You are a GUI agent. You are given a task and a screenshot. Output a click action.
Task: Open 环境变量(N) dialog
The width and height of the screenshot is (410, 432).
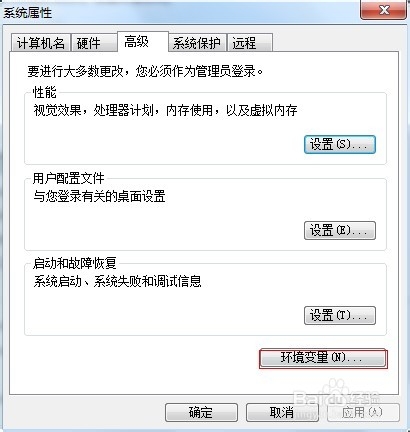(x=323, y=358)
